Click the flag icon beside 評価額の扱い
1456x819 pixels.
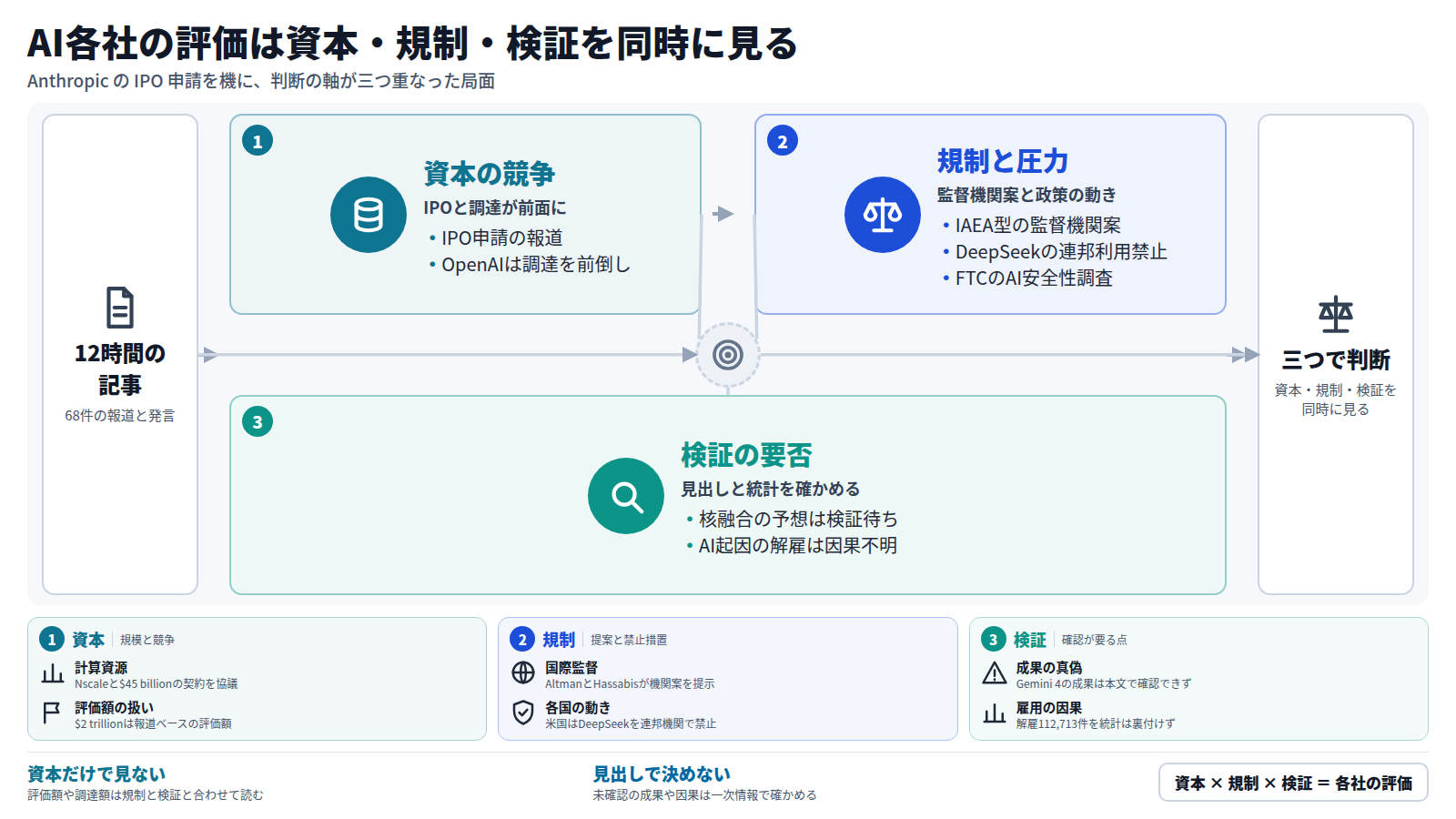pos(53,713)
